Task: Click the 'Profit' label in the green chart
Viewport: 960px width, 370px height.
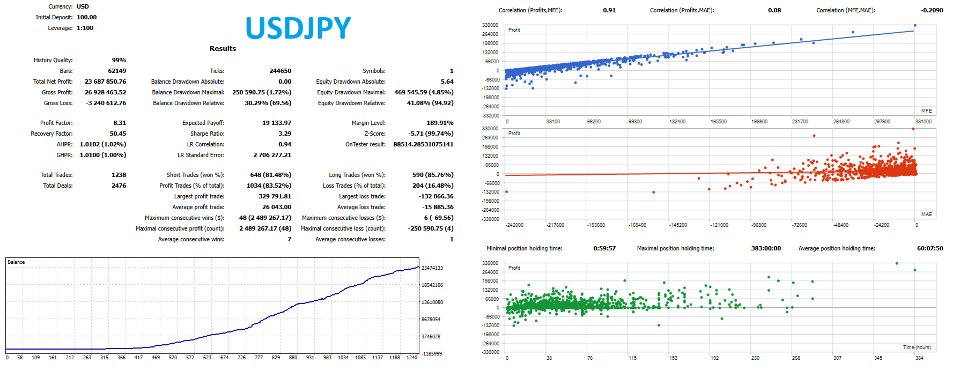Action: (x=515, y=268)
